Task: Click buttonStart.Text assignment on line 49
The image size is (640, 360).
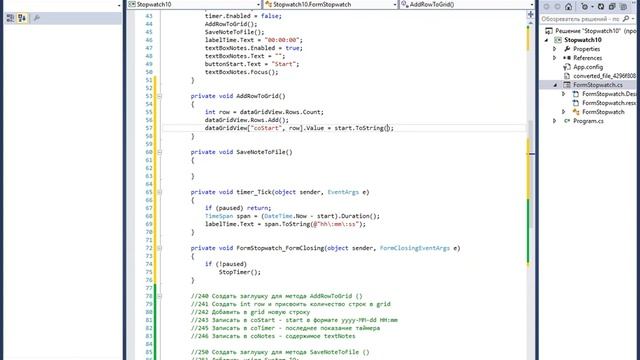Action: (x=252, y=64)
